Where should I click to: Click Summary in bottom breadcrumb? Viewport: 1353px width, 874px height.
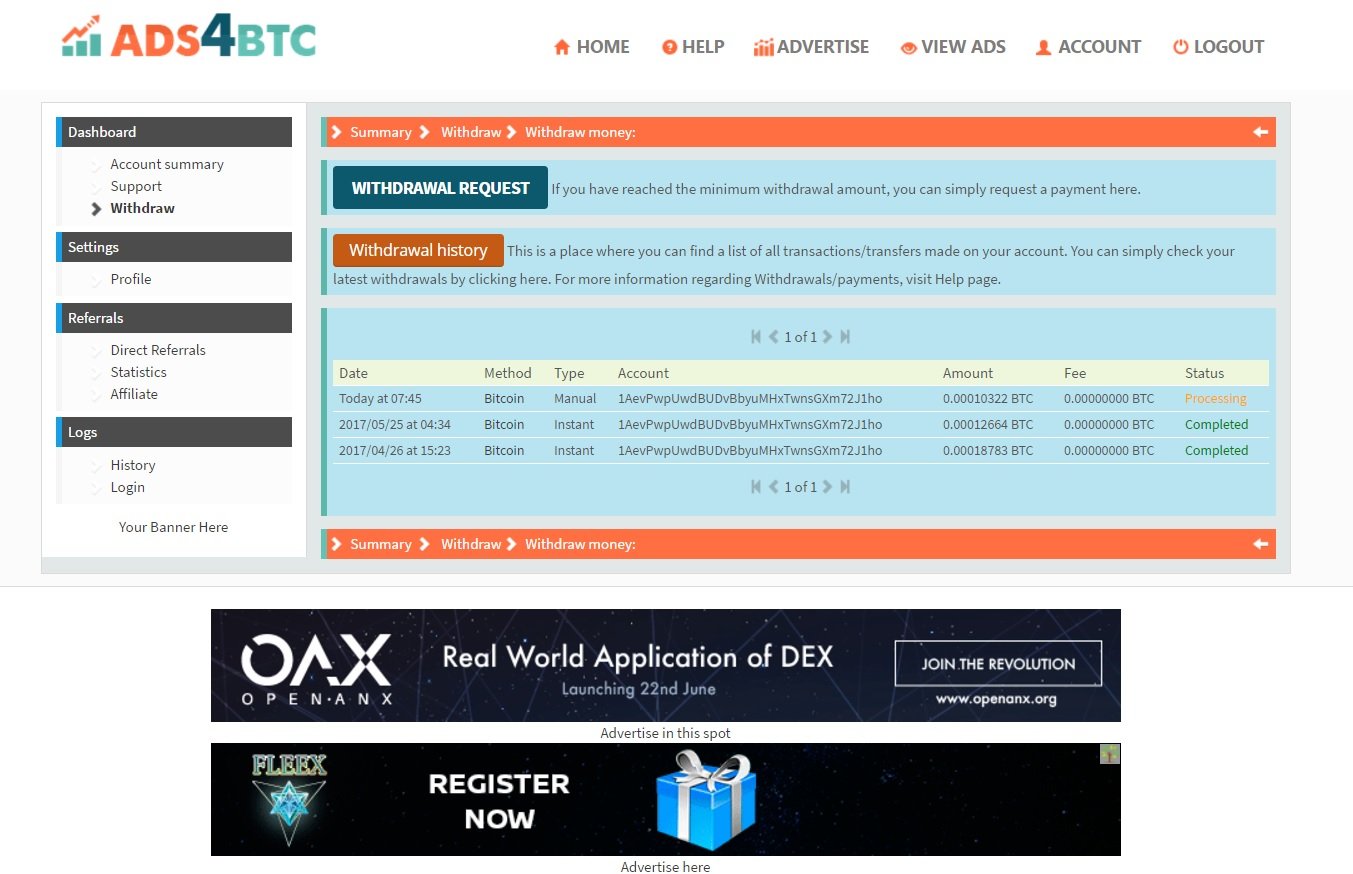tap(381, 544)
